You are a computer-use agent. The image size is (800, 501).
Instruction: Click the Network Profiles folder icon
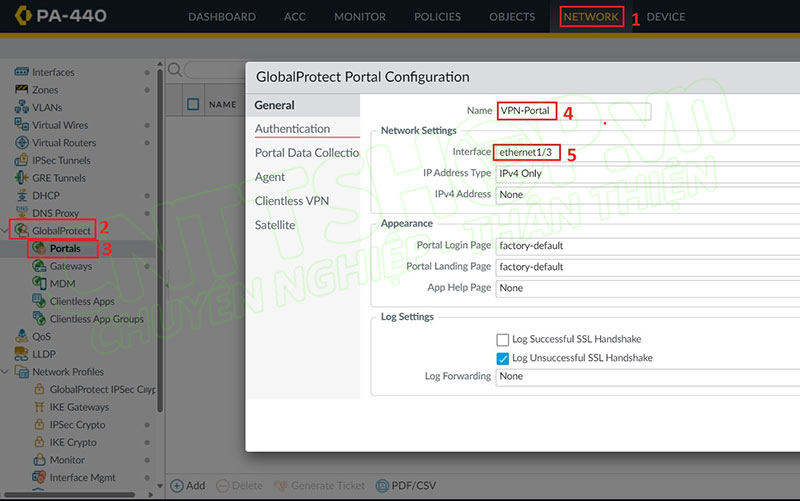click(21, 371)
